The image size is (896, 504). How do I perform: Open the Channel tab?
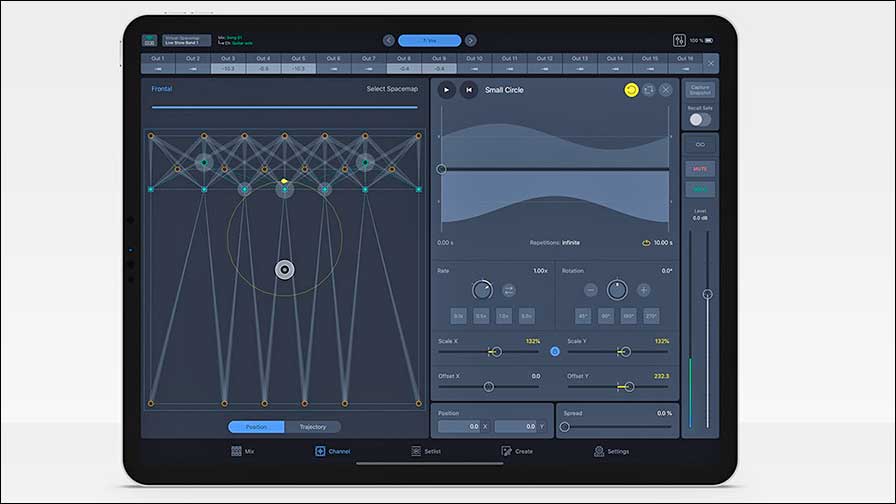pyautogui.click(x=333, y=451)
